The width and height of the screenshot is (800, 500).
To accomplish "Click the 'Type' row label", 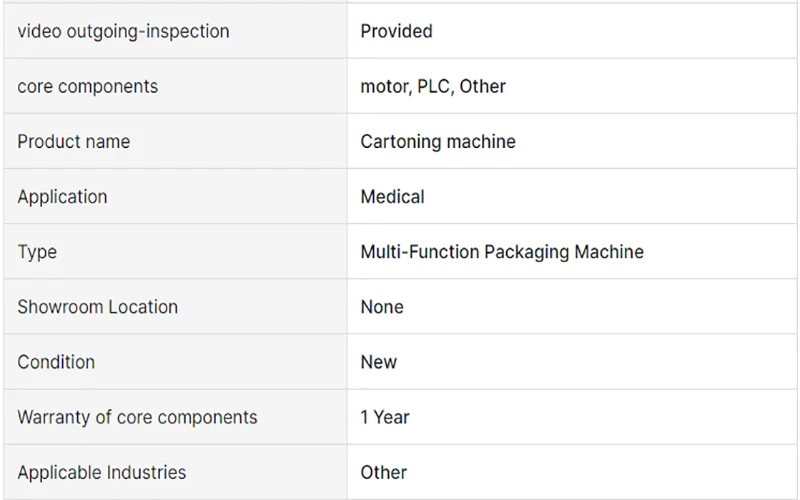I will click(x=37, y=252).
